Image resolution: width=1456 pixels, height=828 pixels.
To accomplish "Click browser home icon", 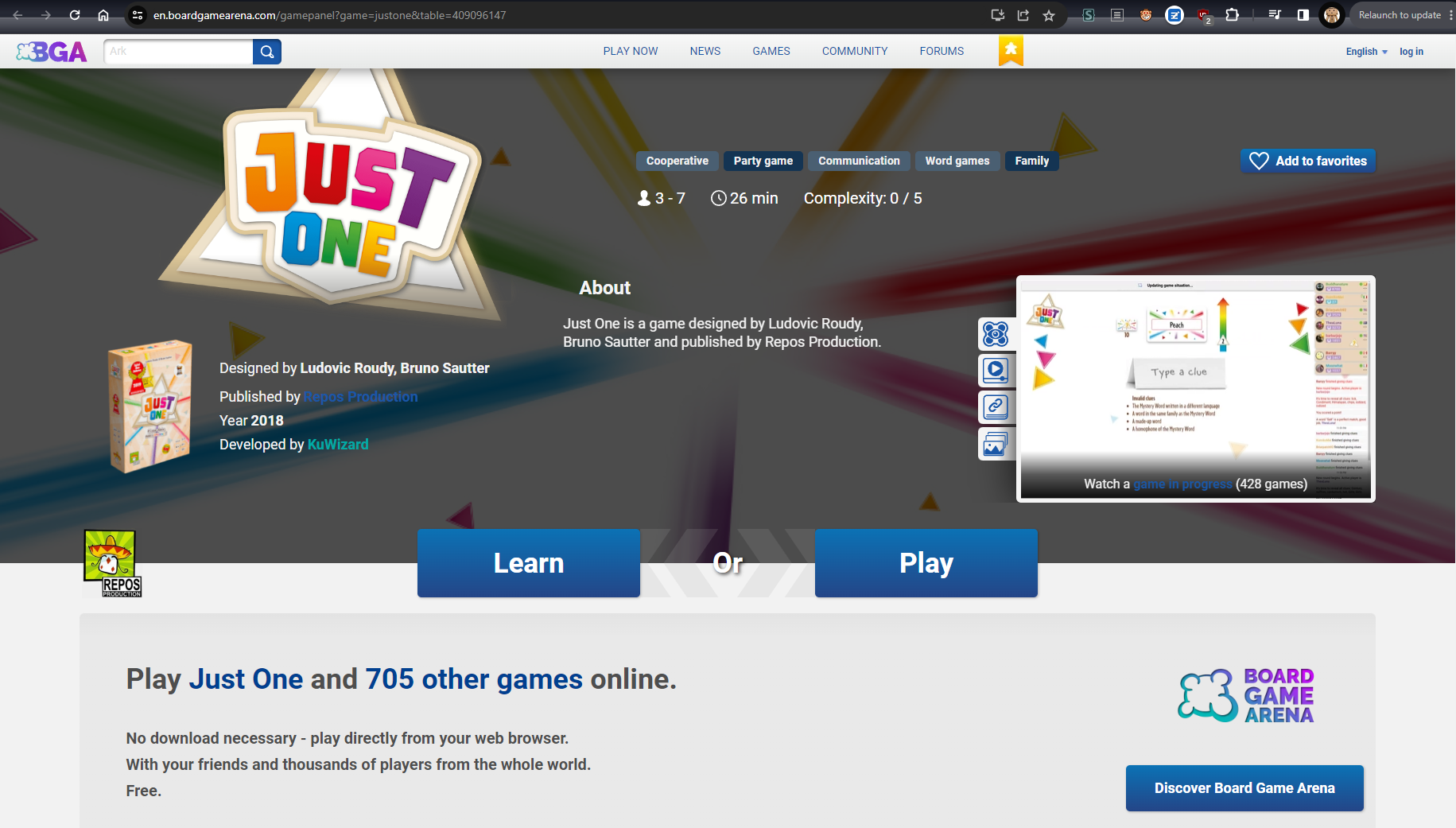I will (x=103, y=15).
